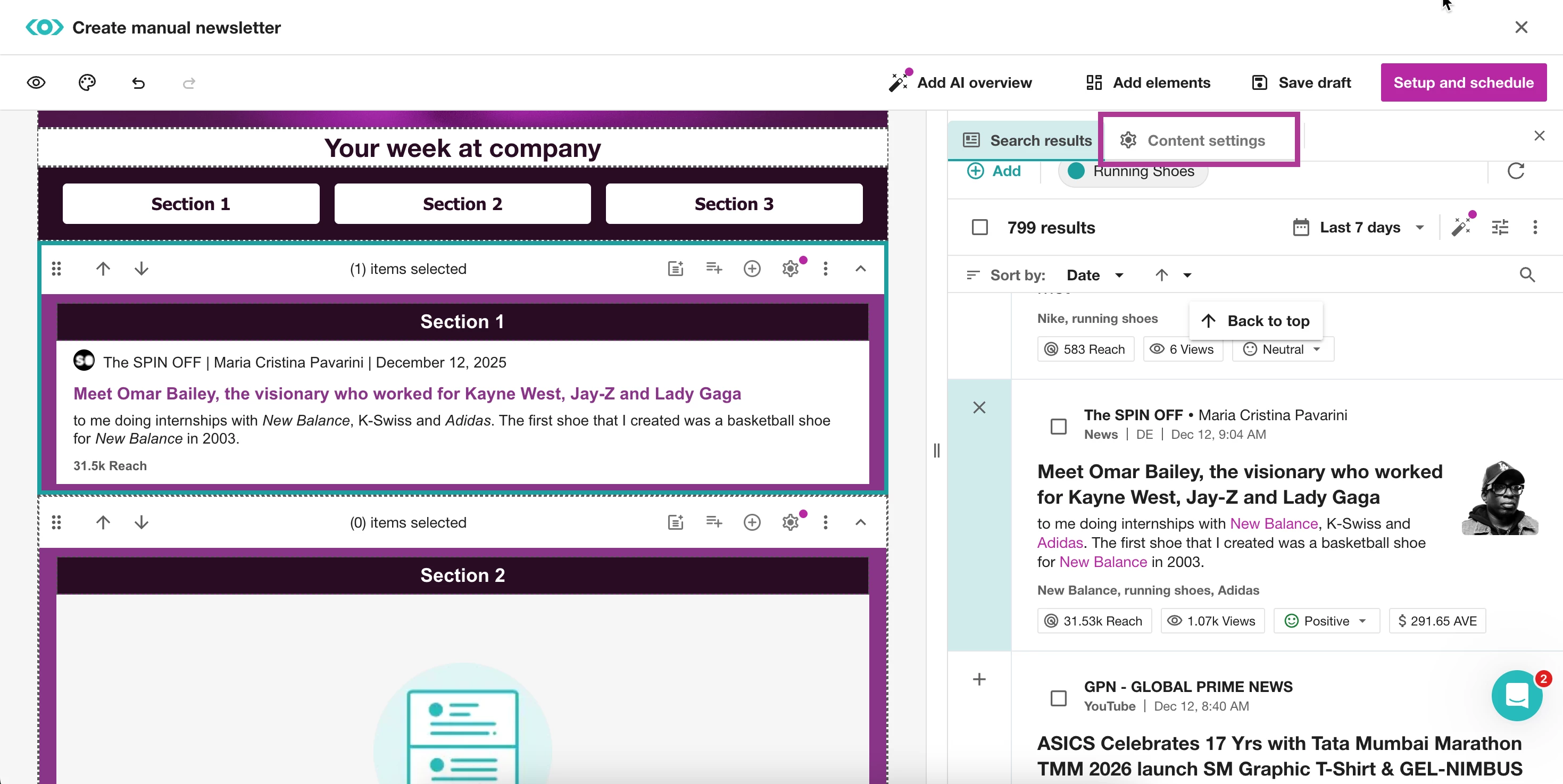Click Setup and schedule button
Image resolution: width=1563 pixels, height=784 pixels.
(x=1463, y=82)
